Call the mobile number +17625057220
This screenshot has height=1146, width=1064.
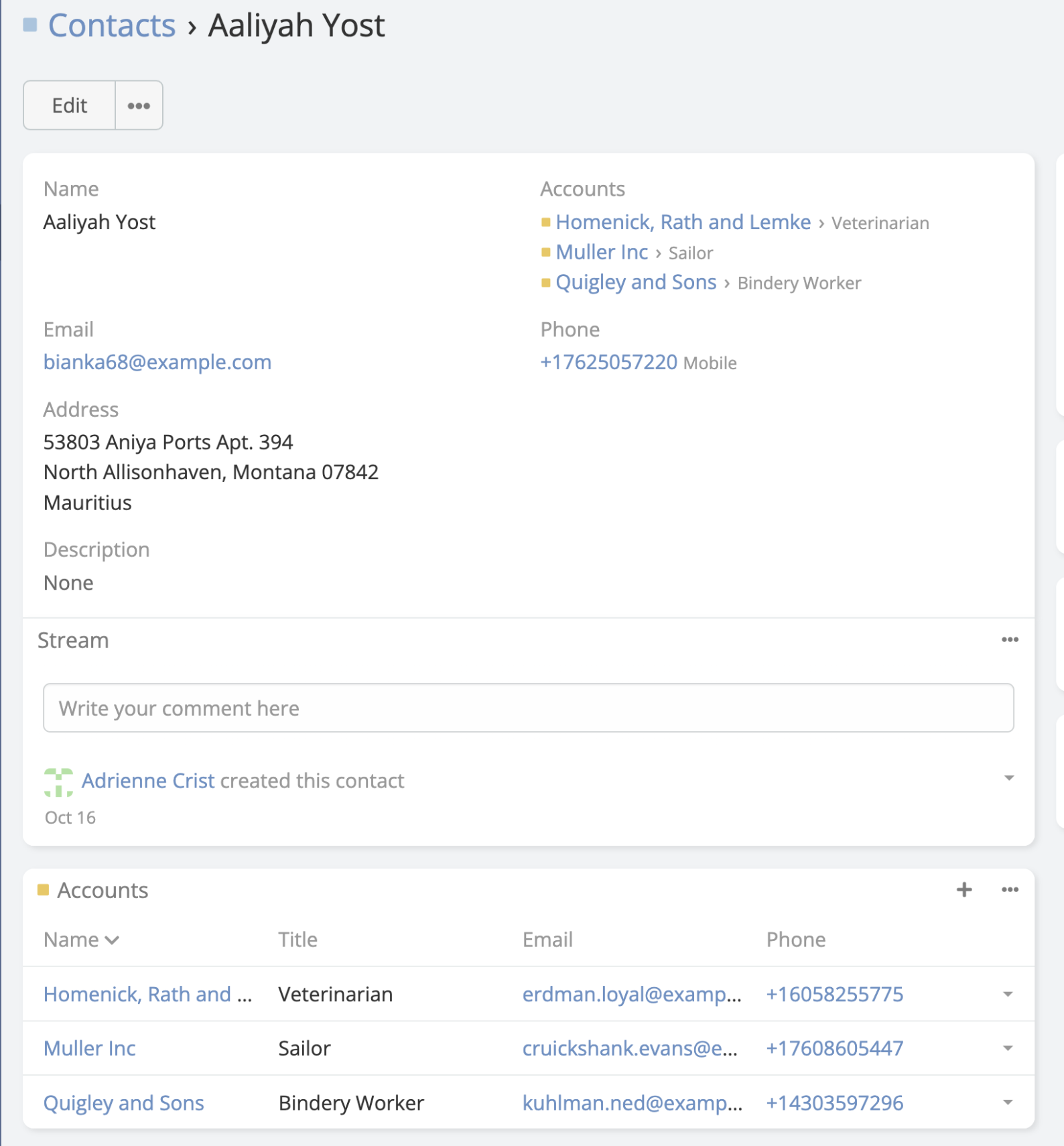(608, 362)
